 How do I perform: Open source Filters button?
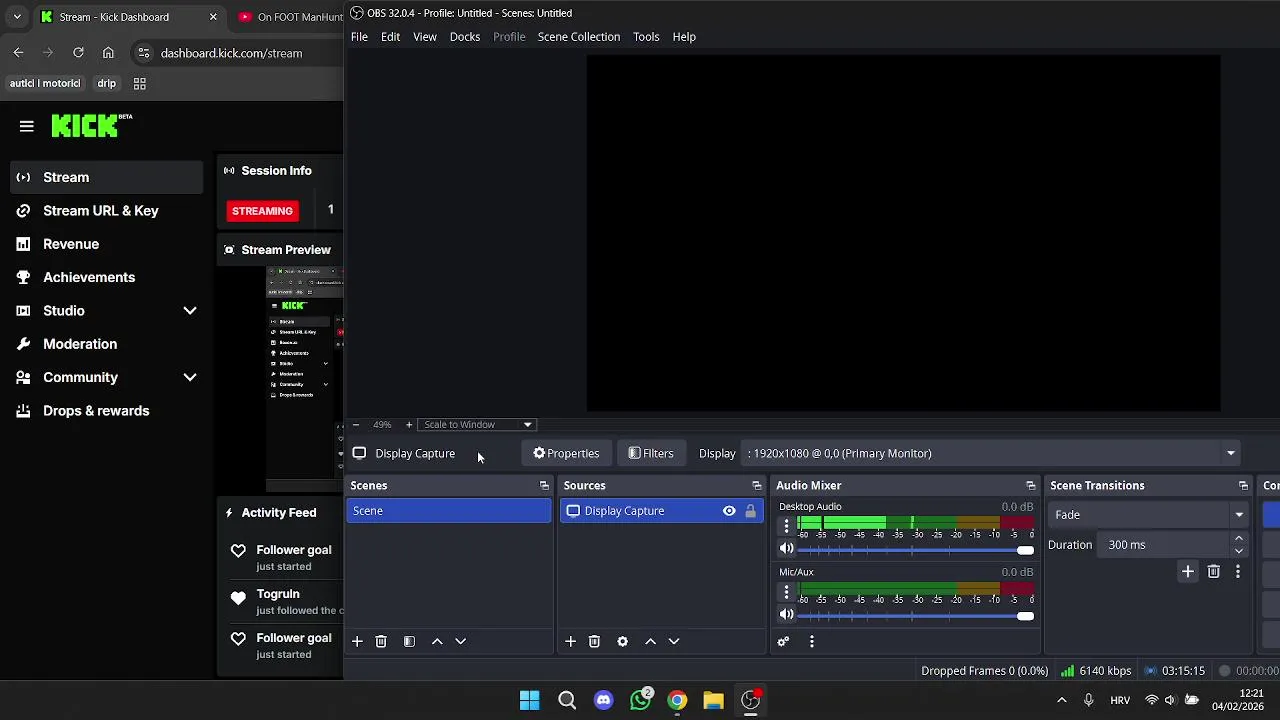tap(651, 454)
